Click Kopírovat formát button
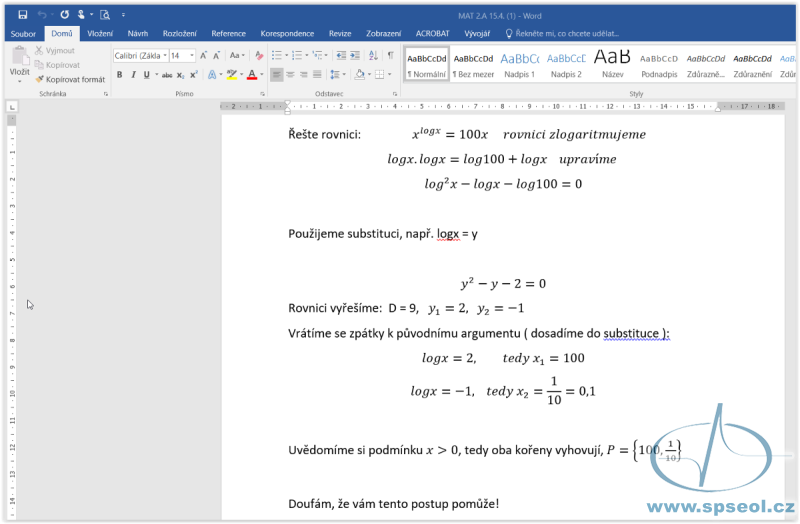This screenshot has height=524, width=800. [70, 79]
